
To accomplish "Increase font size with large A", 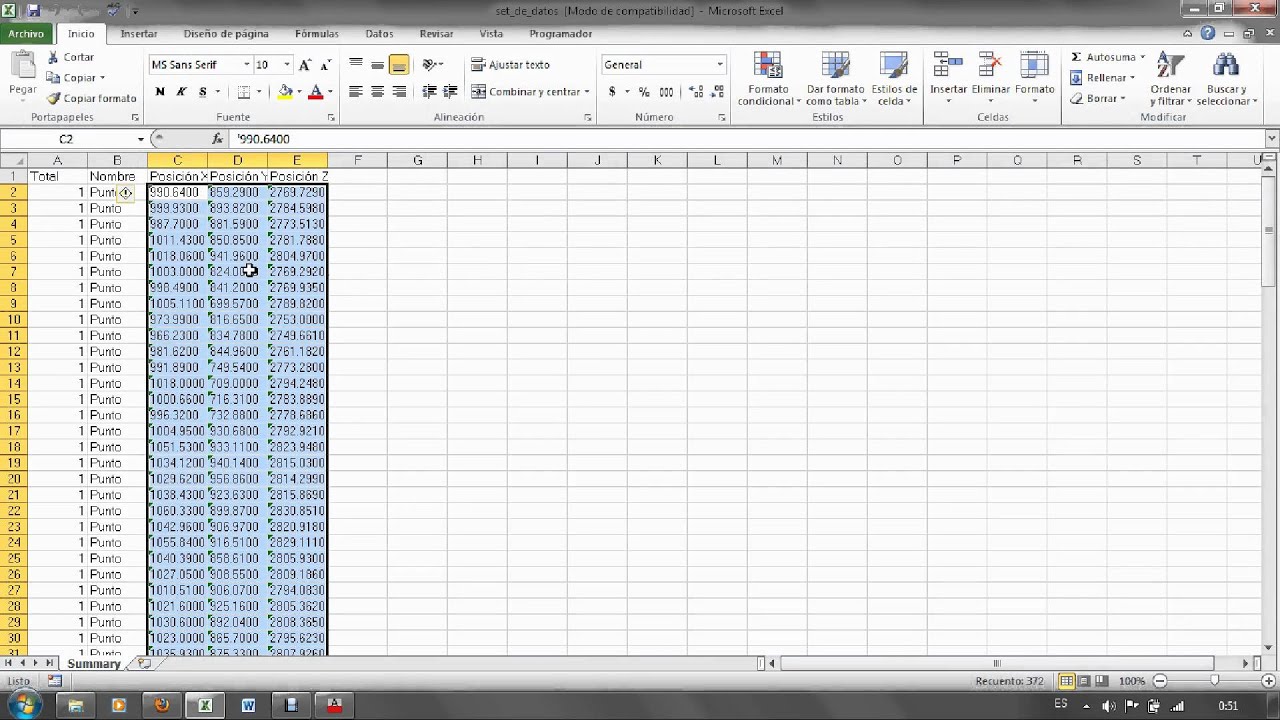I will pos(305,65).
